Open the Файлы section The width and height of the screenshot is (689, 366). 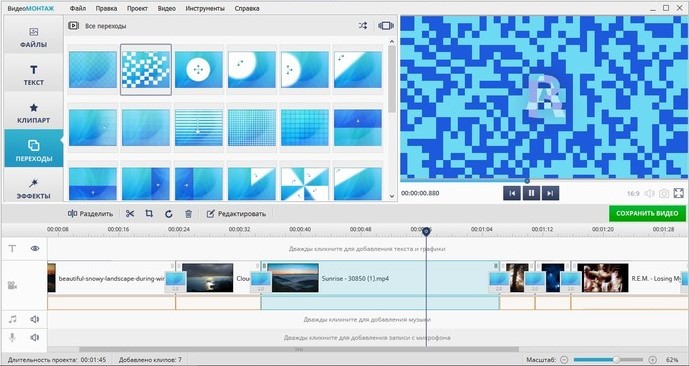[33, 37]
